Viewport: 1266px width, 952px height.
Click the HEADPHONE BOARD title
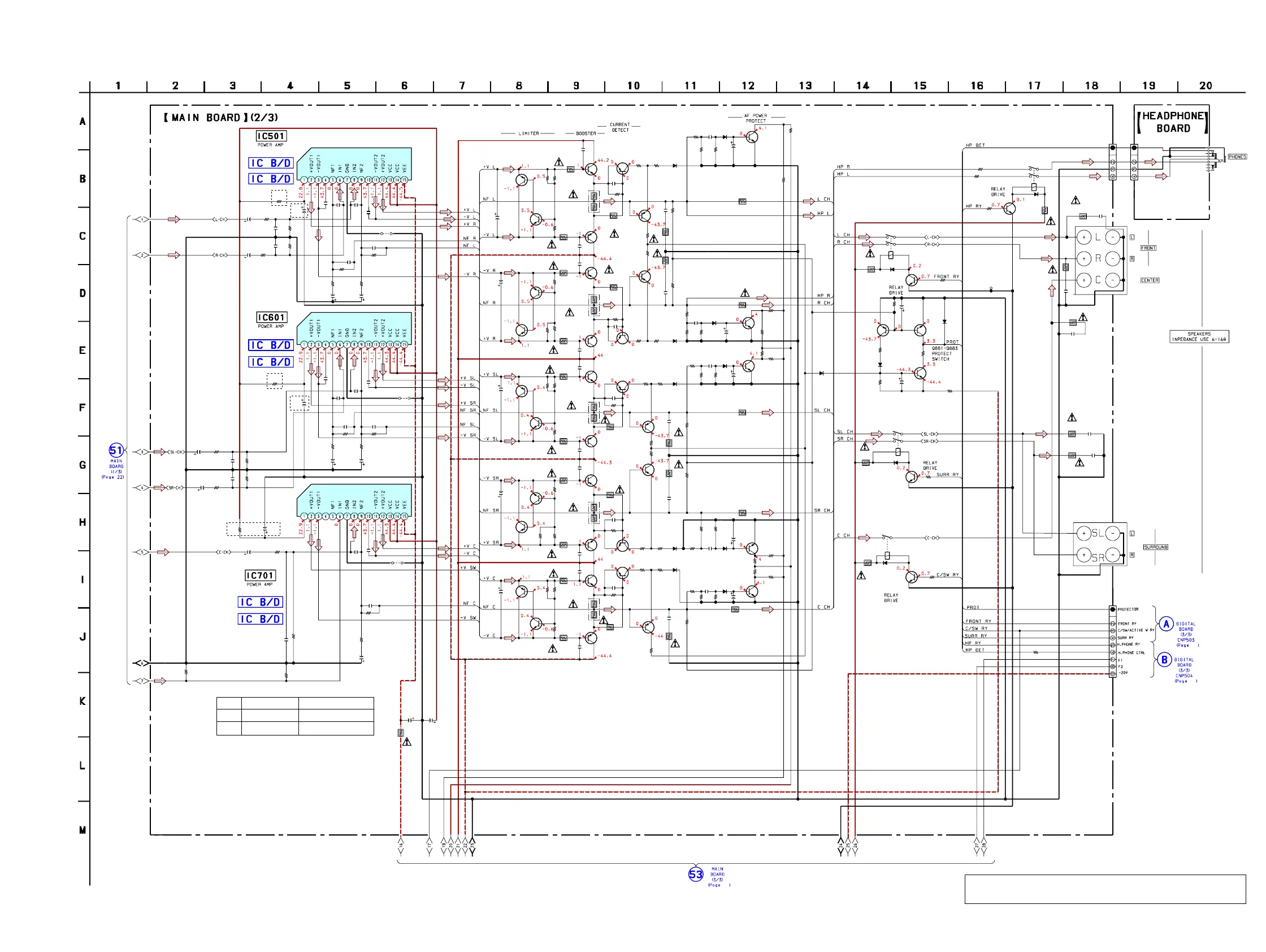pos(1172,122)
